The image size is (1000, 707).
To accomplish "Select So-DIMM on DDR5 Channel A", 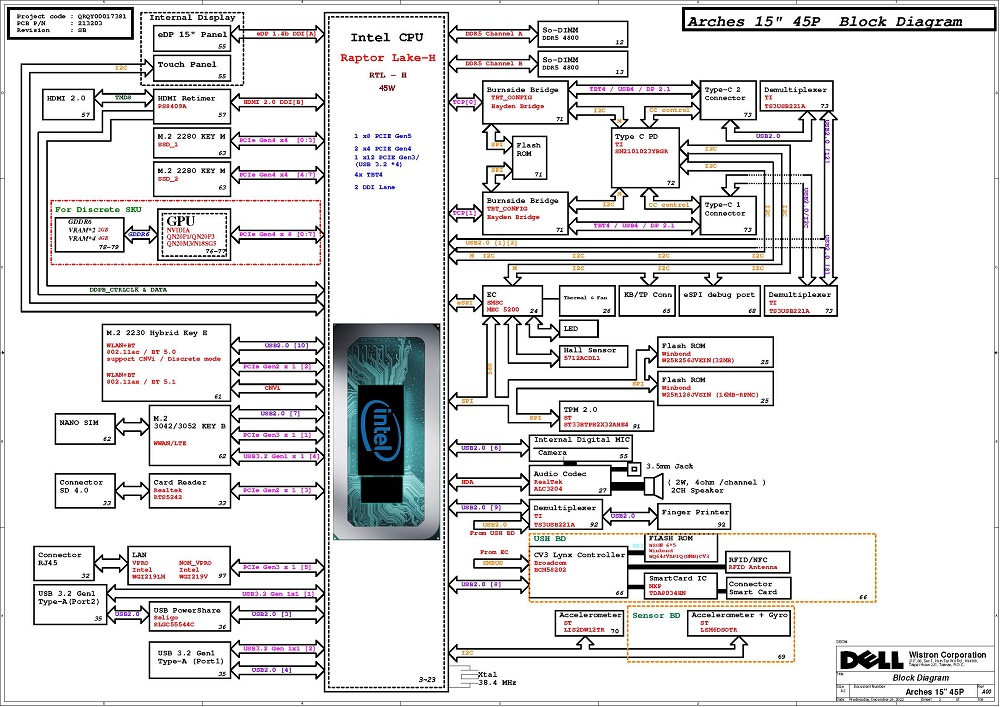I will pyautogui.click(x=584, y=34).
